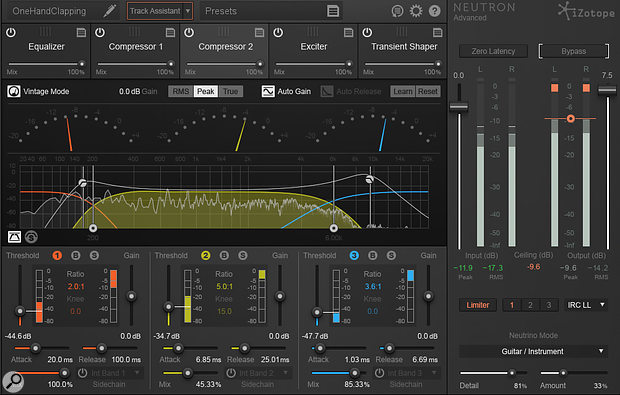Screen dimensions: 620x395
Task: Open Compressor 2 module presets icon
Action: [x=259, y=32]
